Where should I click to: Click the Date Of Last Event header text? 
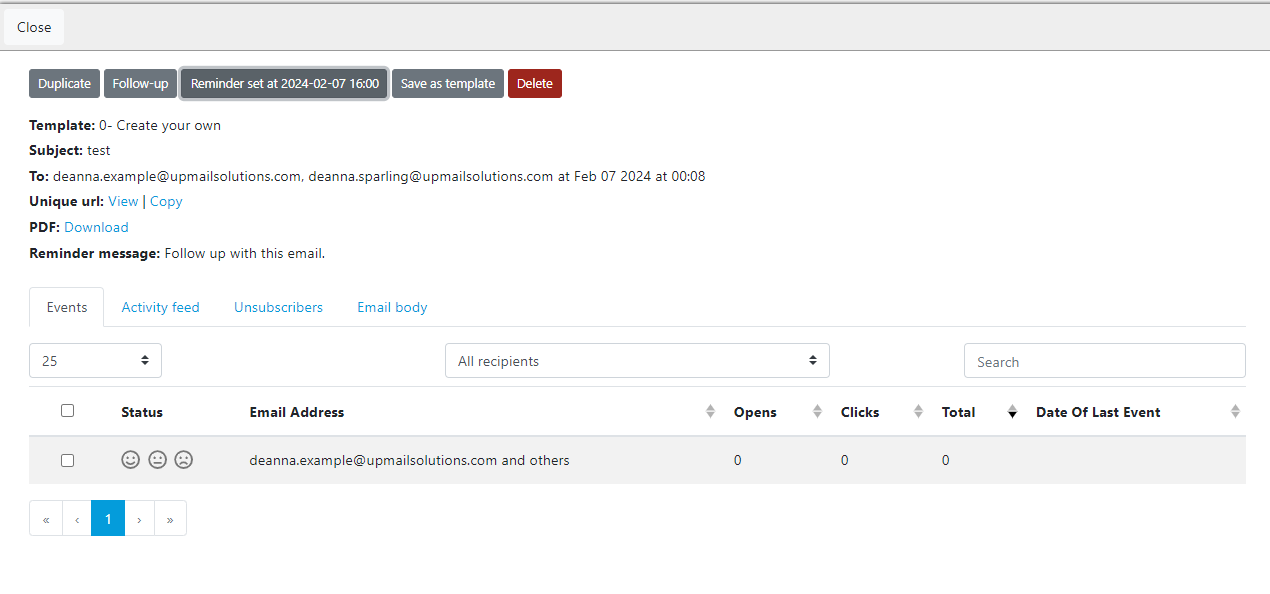1098,412
